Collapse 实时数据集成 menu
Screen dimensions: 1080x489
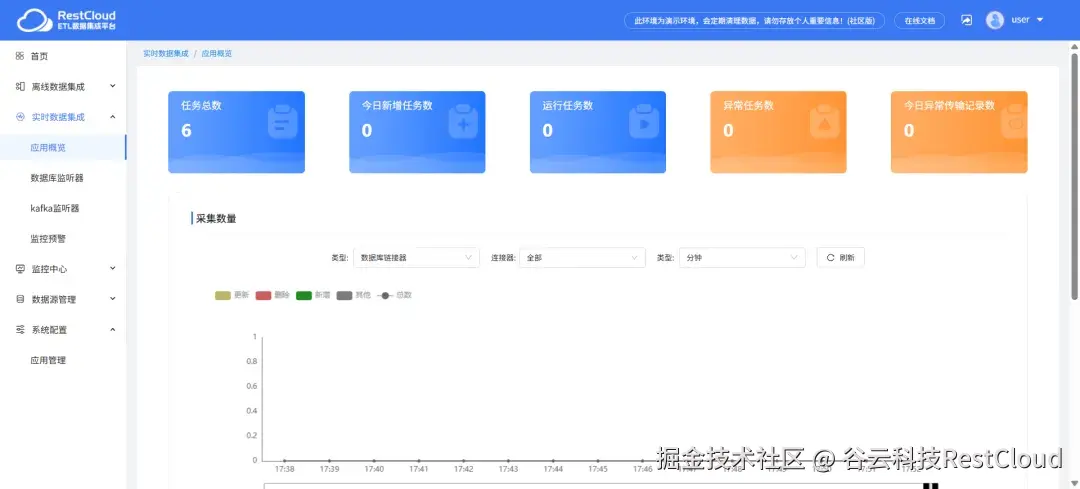click(63, 117)
